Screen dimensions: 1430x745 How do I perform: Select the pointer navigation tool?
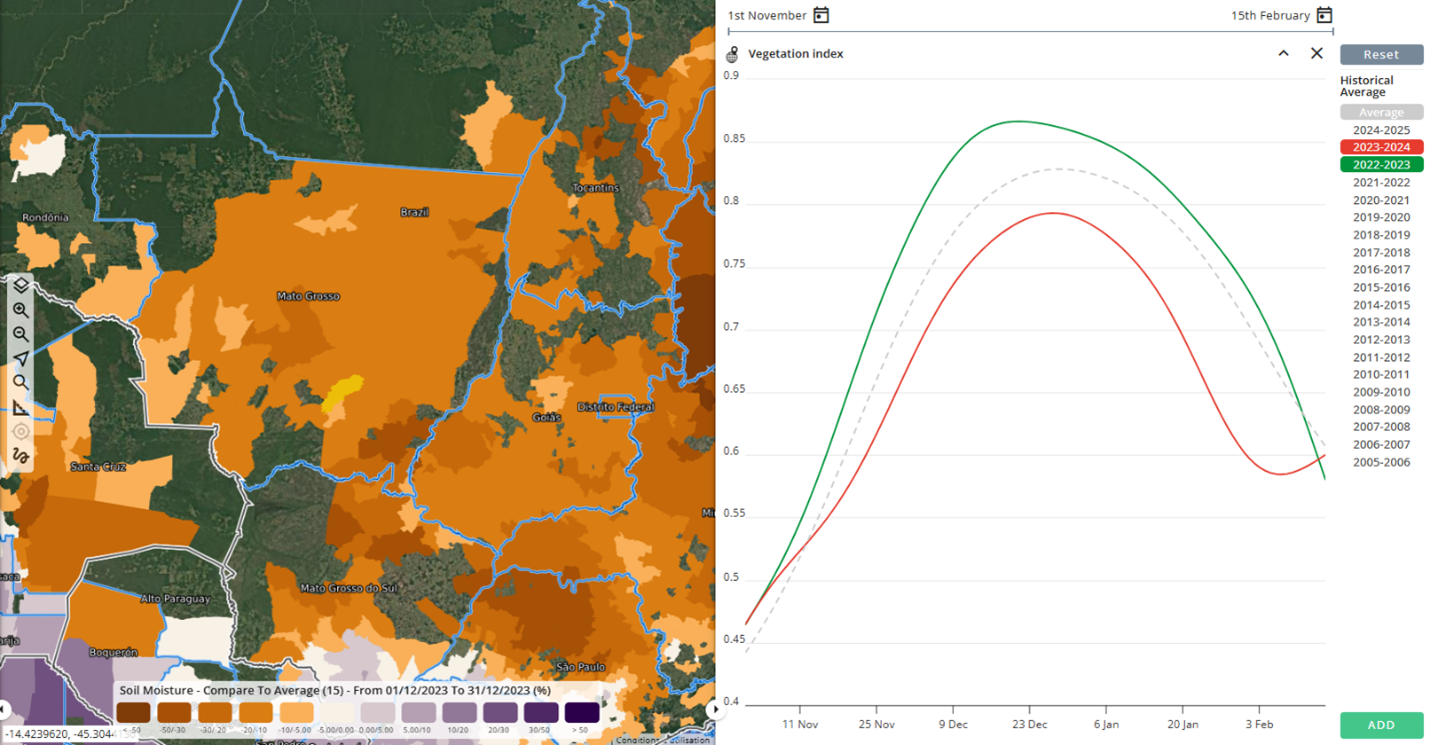[20, 357]
